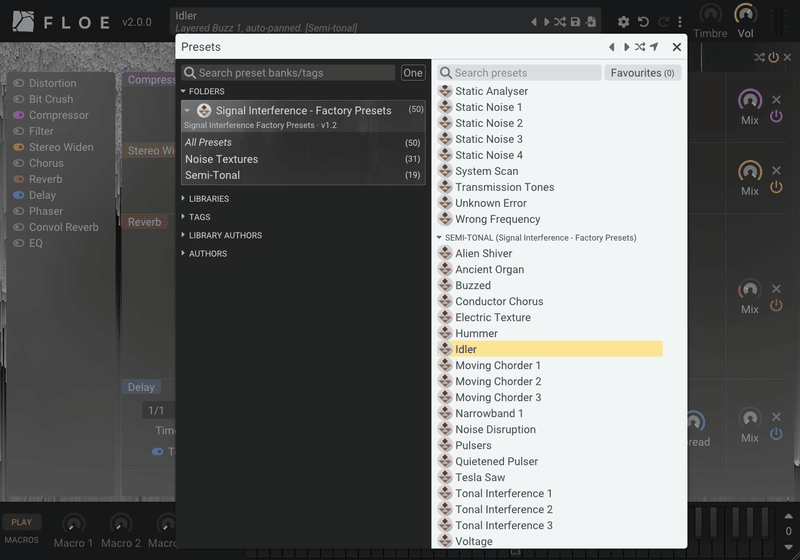Click the One filter mode button
The width and height of the screenshot is (800, 560).
pyautogui.click(x=413, y=73)
